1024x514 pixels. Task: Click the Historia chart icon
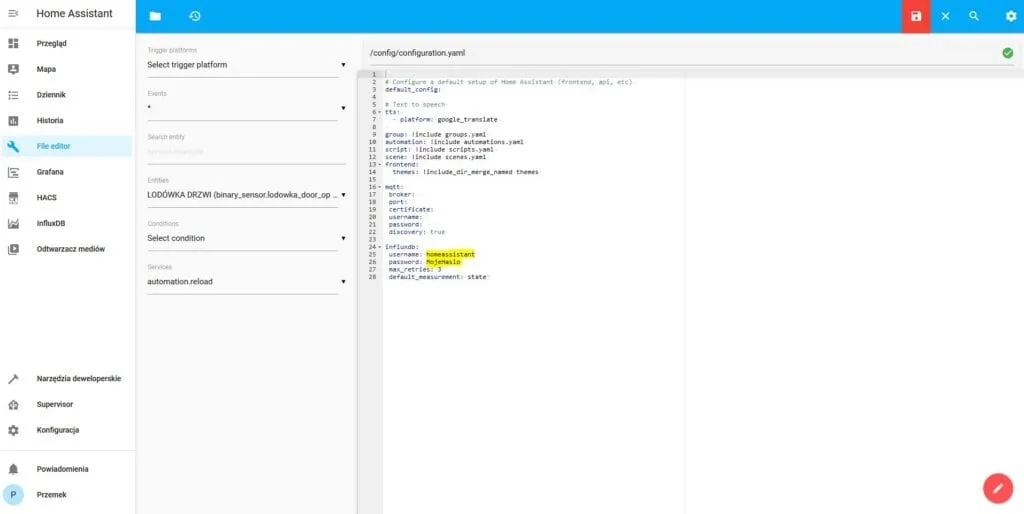click(x=13, y=121)
